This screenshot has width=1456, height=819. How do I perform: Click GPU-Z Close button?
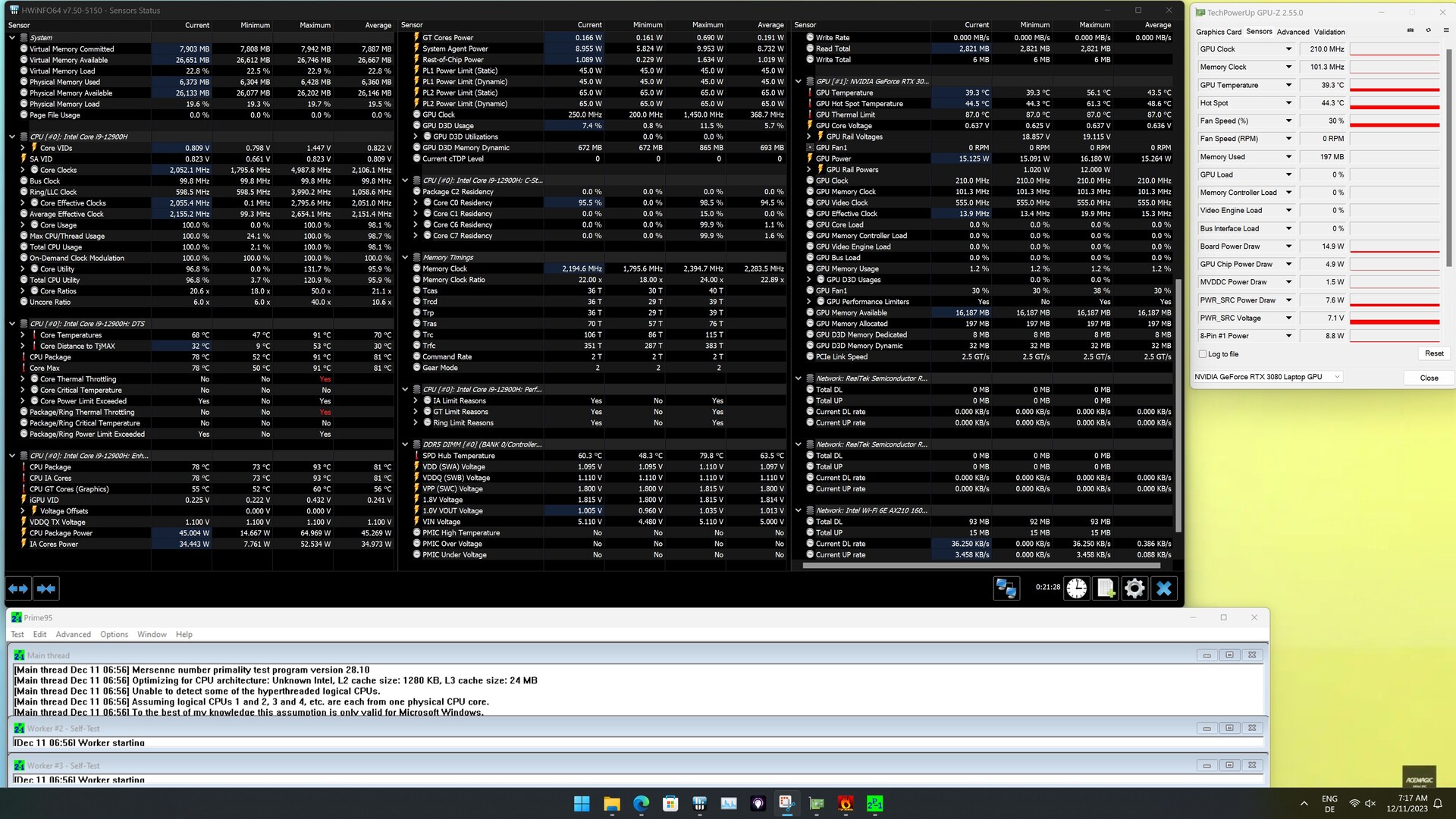[x=1429, y=378]
